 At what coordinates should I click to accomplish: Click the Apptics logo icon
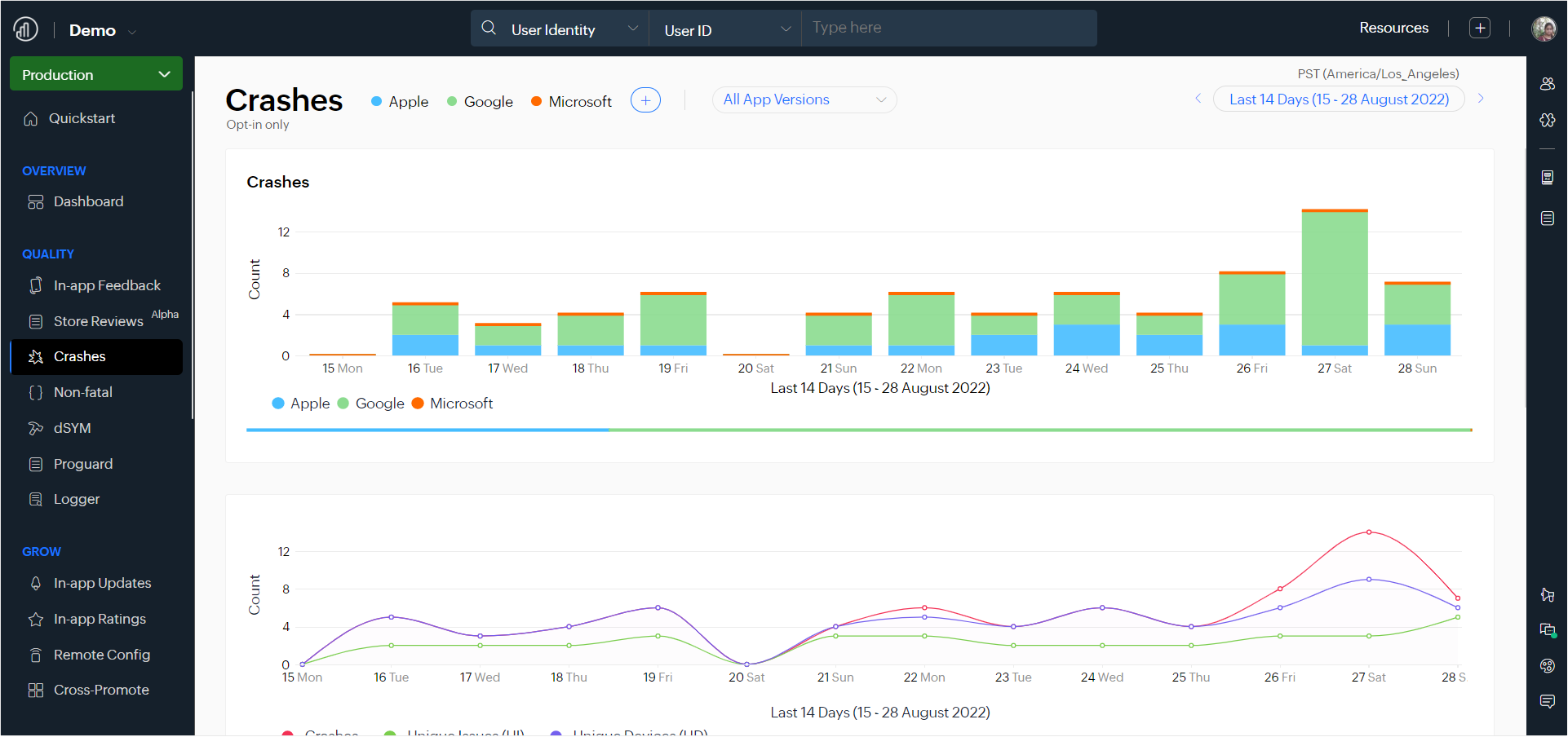pos(26,29)
